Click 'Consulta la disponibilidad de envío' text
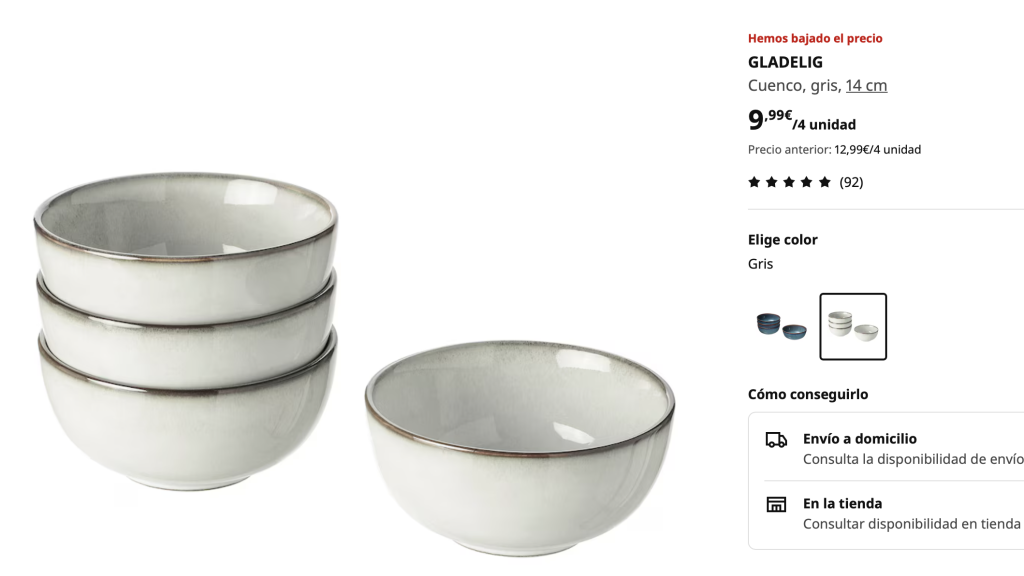1024x576 pixels. click(x=912, y=459)
